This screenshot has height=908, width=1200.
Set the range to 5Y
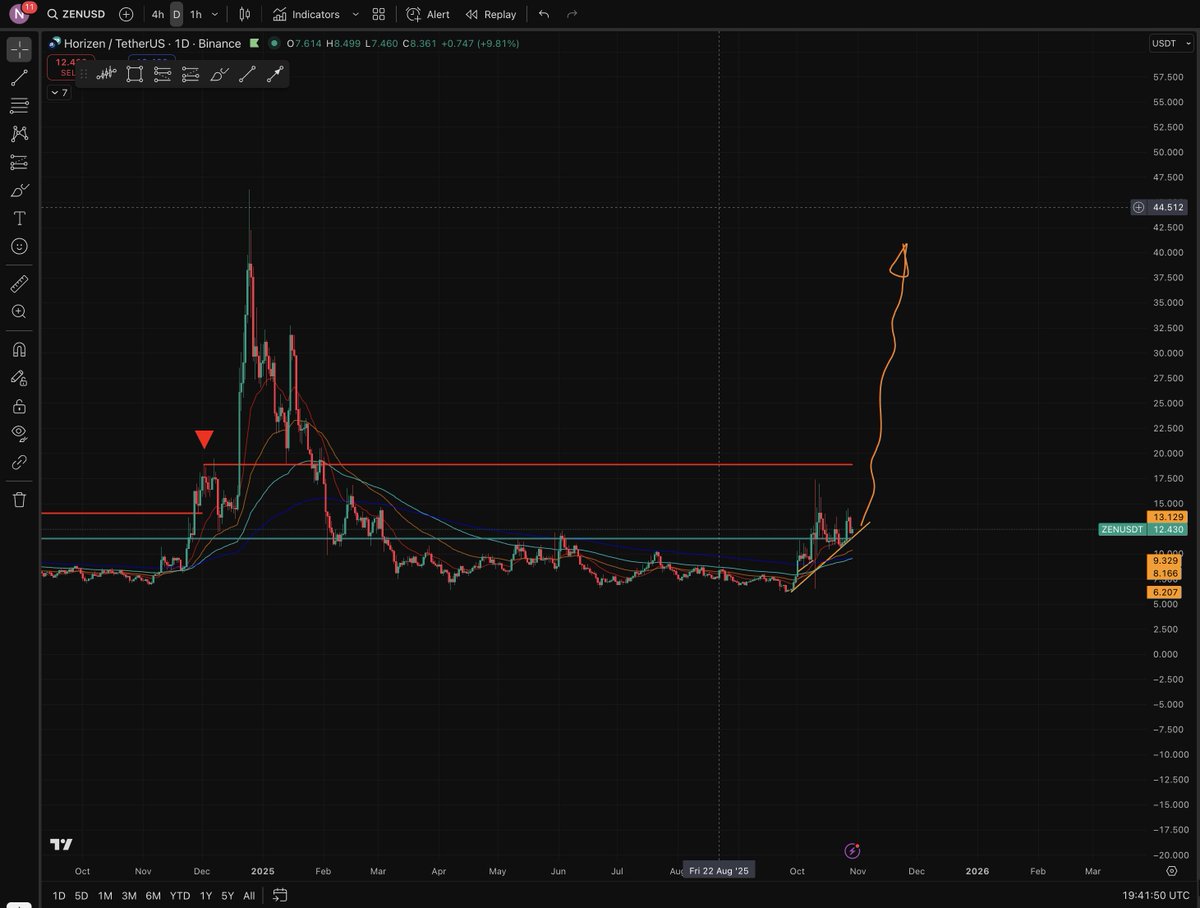coord(228,896)
